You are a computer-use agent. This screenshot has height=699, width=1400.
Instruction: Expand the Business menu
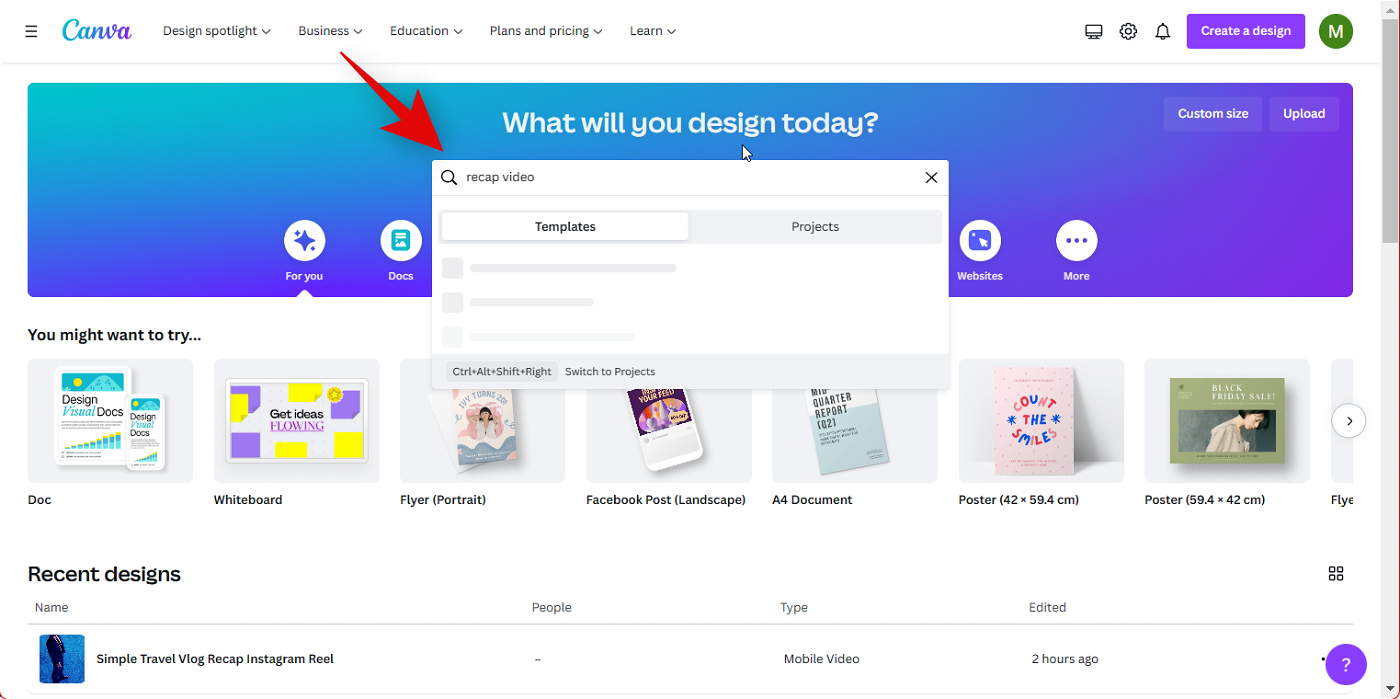(330, 31)
